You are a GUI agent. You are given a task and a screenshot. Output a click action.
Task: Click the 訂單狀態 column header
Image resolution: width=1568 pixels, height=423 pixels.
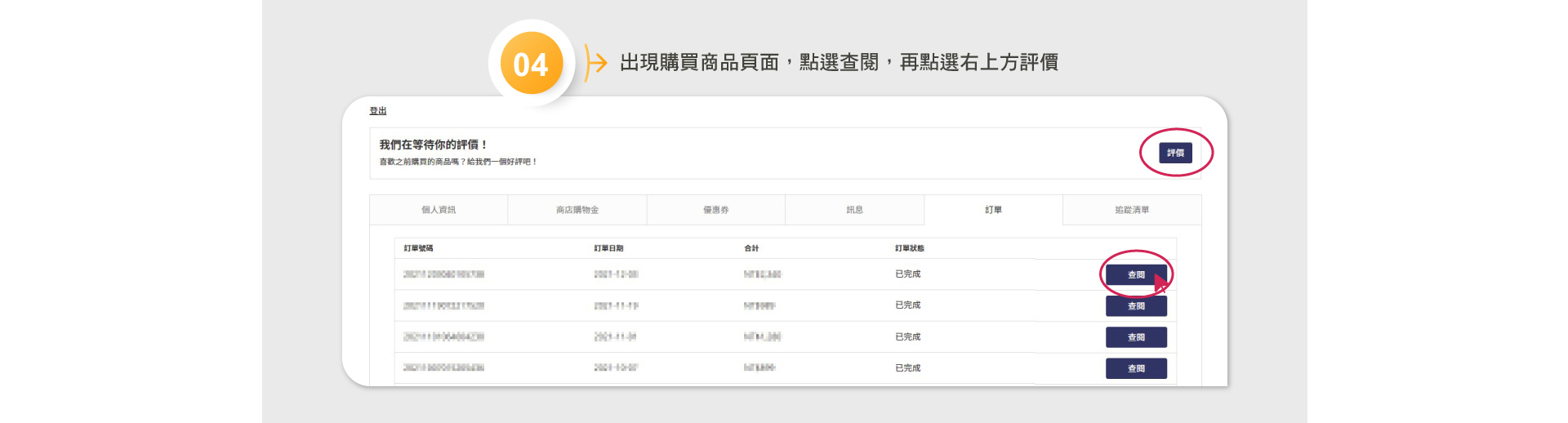[909, 248]
